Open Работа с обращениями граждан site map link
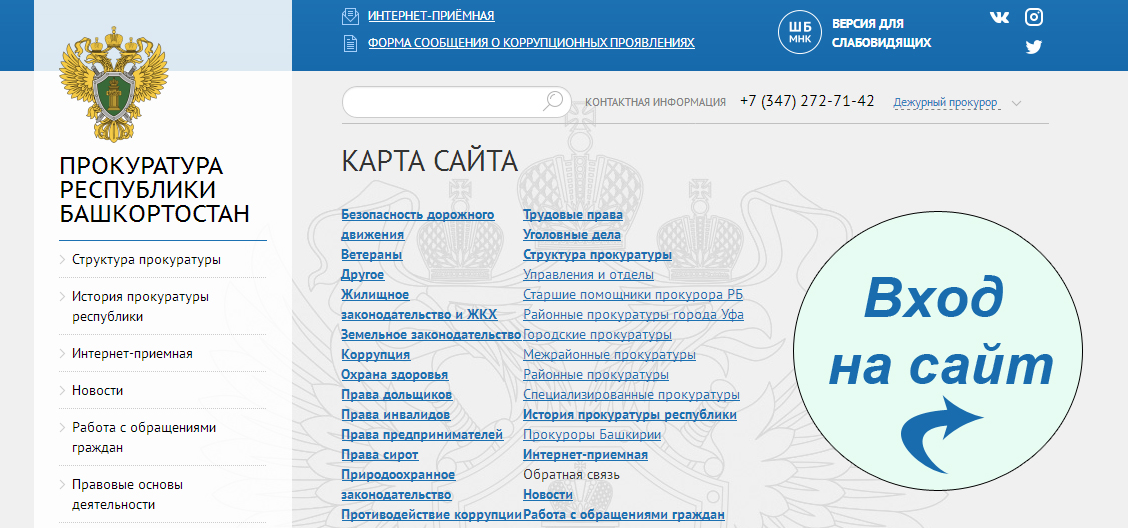This screenshot has height=528, width=1128. pos(624,515)
